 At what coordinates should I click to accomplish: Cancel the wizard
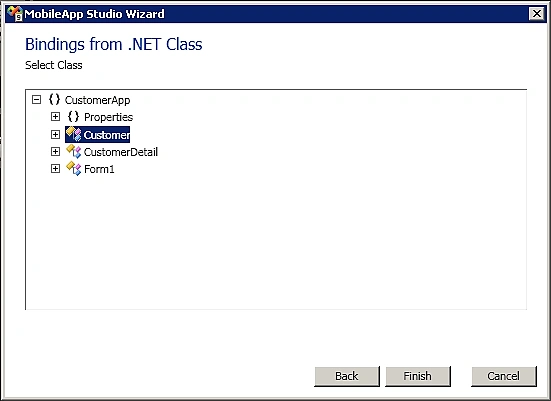click(504, 376)
